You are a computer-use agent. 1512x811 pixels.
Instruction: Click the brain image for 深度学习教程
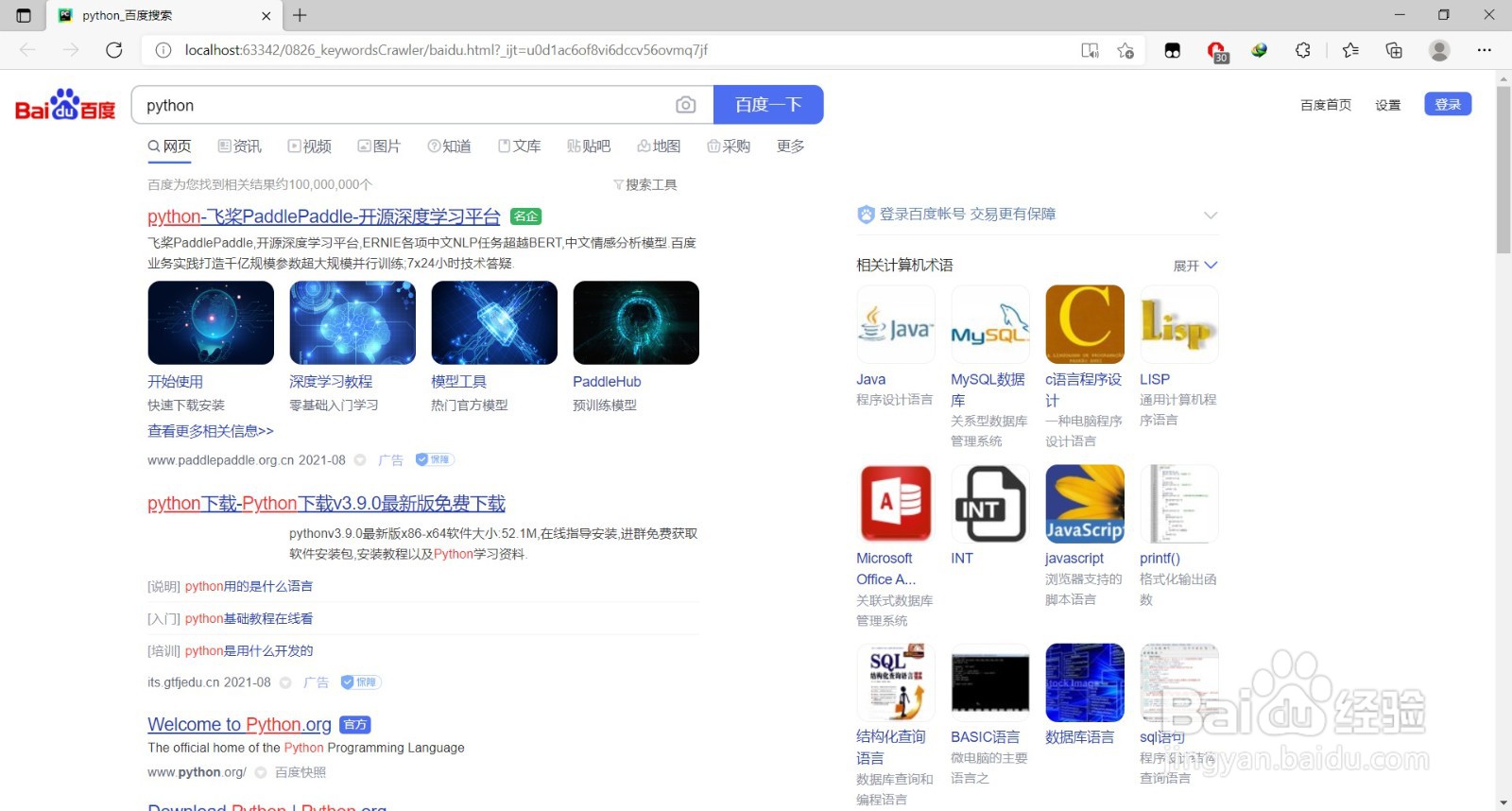352,322
